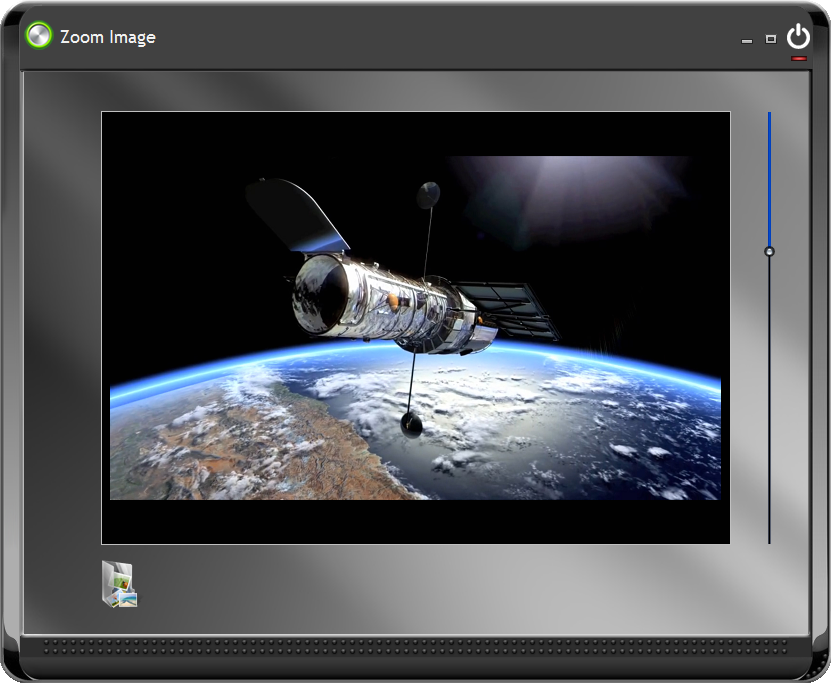The width and height of the screenshot is (831, 683).
Task: Maximize the Zoom Image window
Action: pos(771,39)
